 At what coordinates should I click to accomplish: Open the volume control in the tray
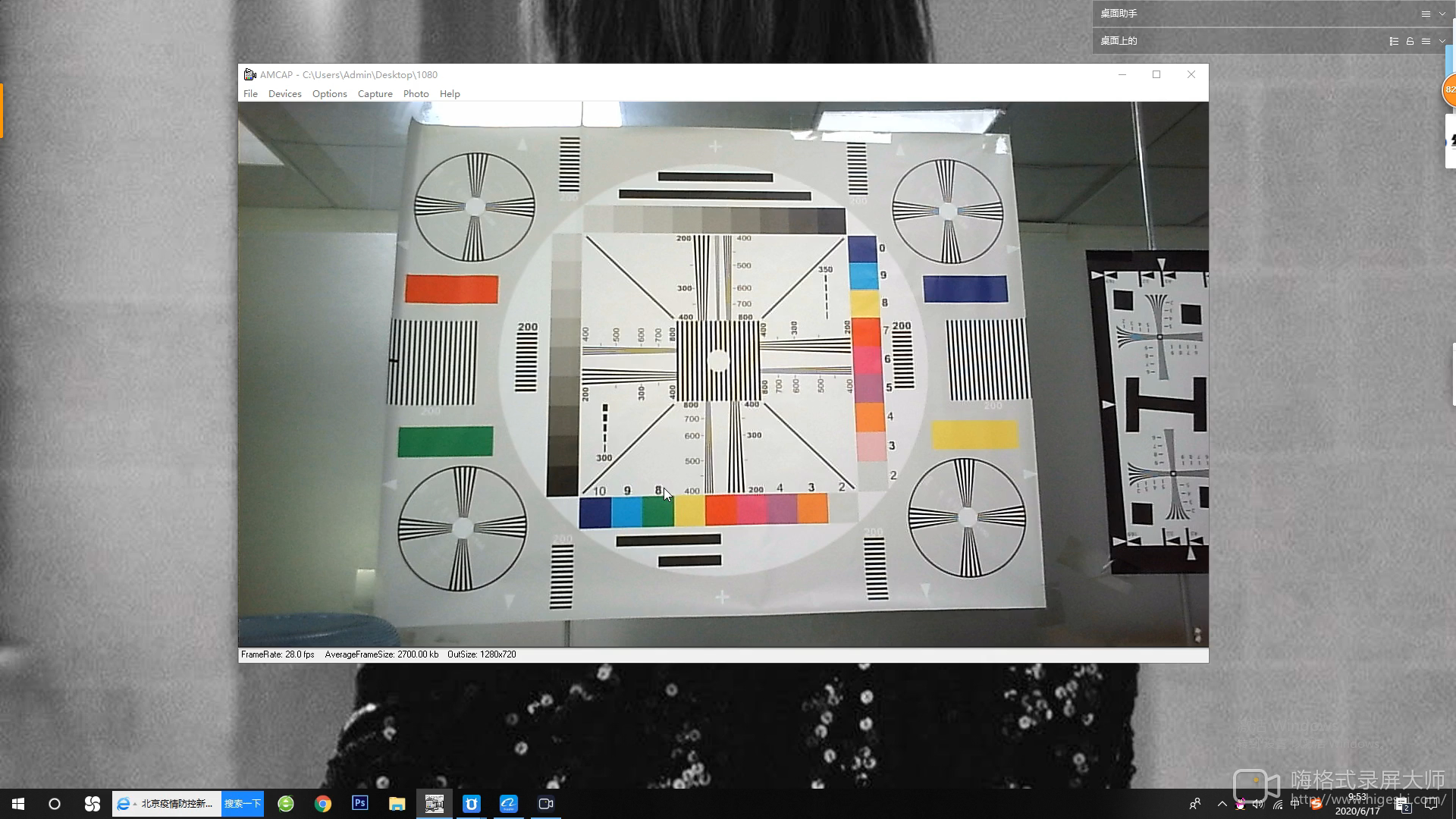pyautogui.click(x=1259, y=804)
